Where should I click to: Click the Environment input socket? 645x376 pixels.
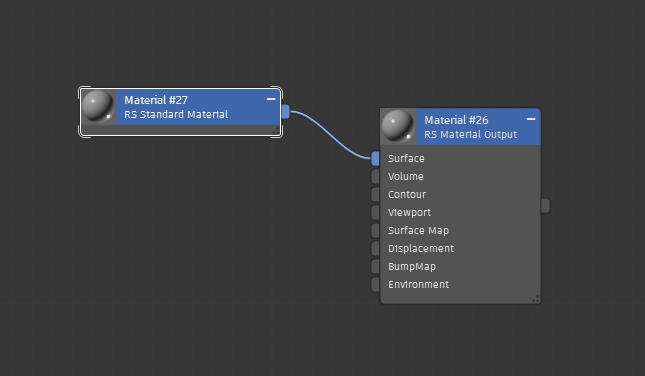(x=375, y=285)
